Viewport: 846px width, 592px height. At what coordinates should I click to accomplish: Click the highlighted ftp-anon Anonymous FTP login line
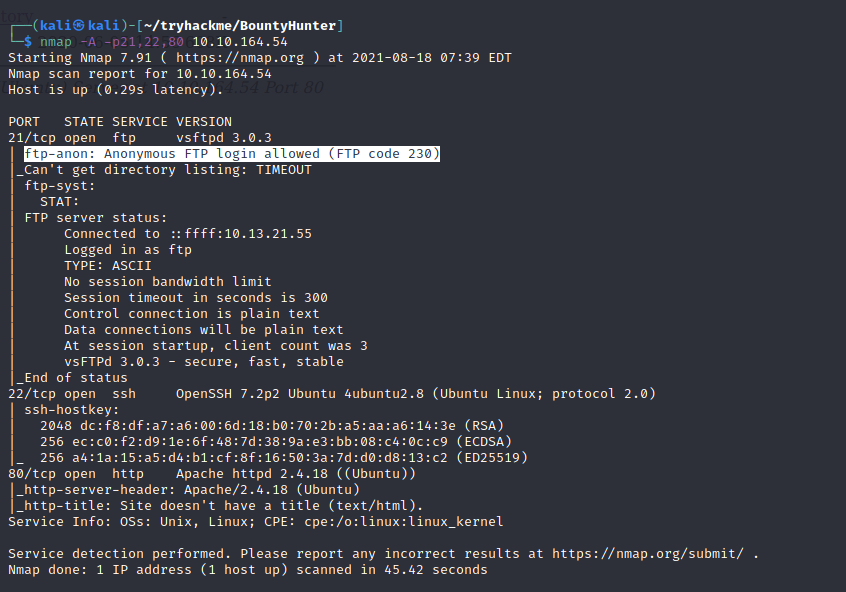pos(232,154)
